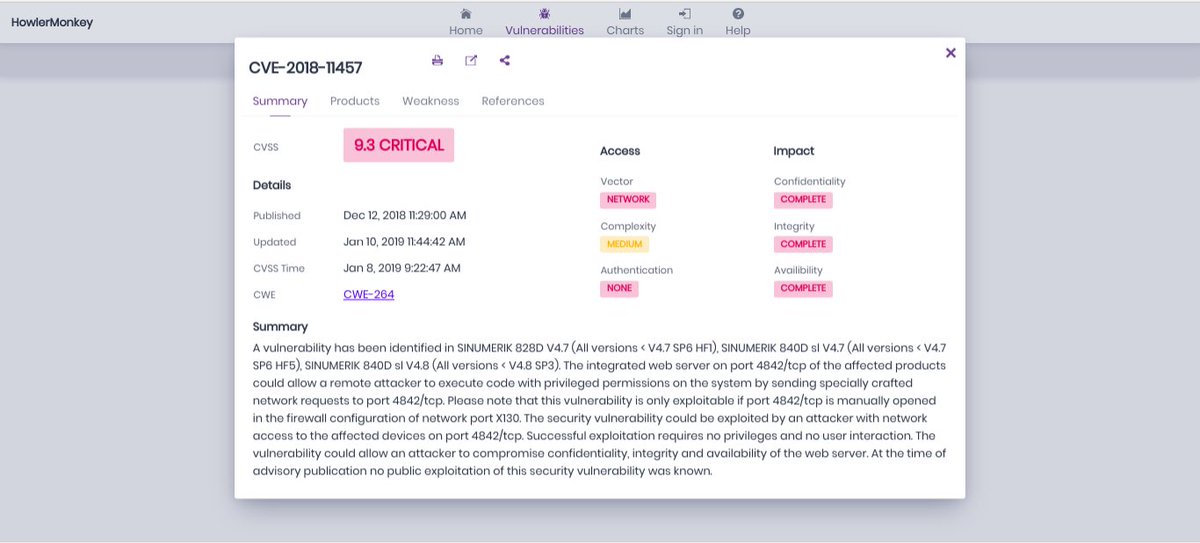Share the CVE using share icon

[x=504, y=60]
